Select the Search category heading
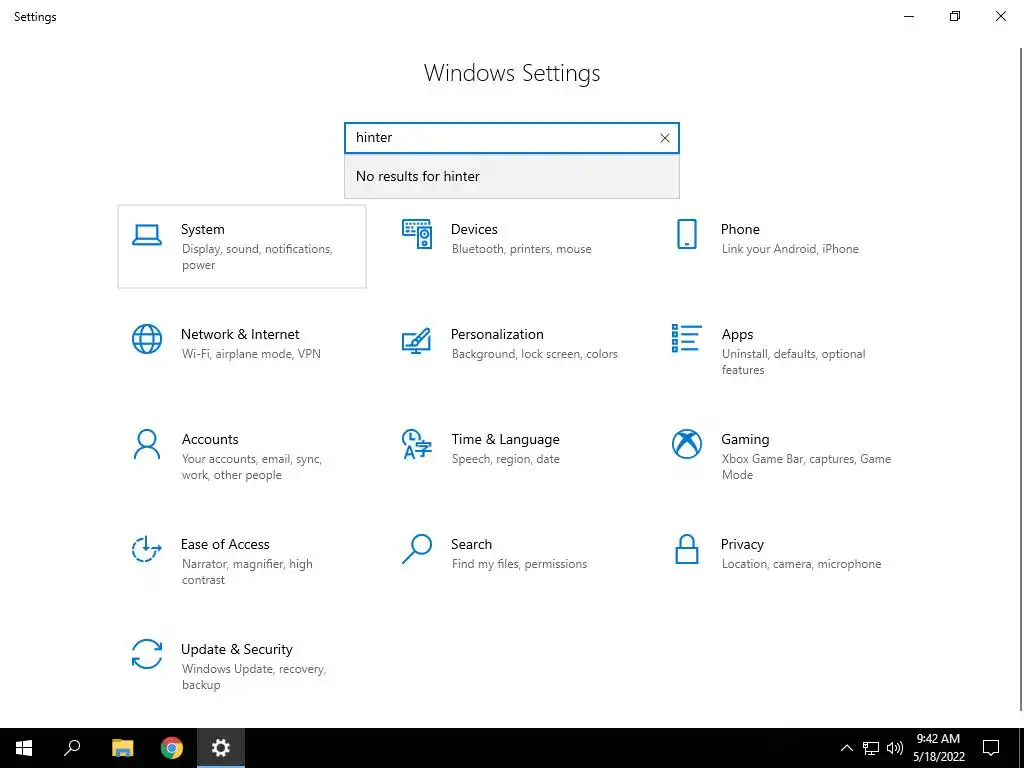1024x768 pixels. [472, 545]
